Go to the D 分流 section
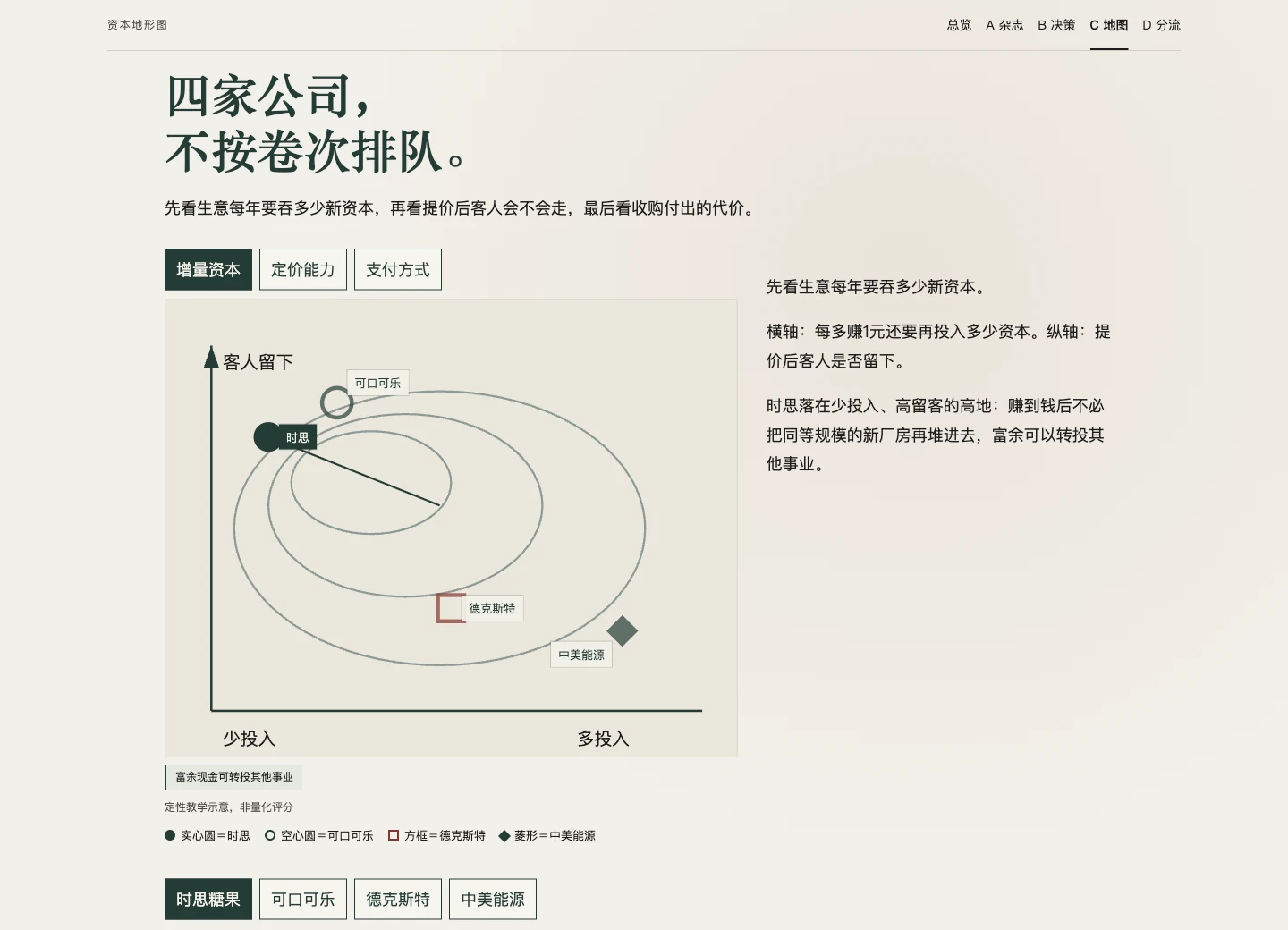1288x930 pixels. click(x=1161, y=25)
